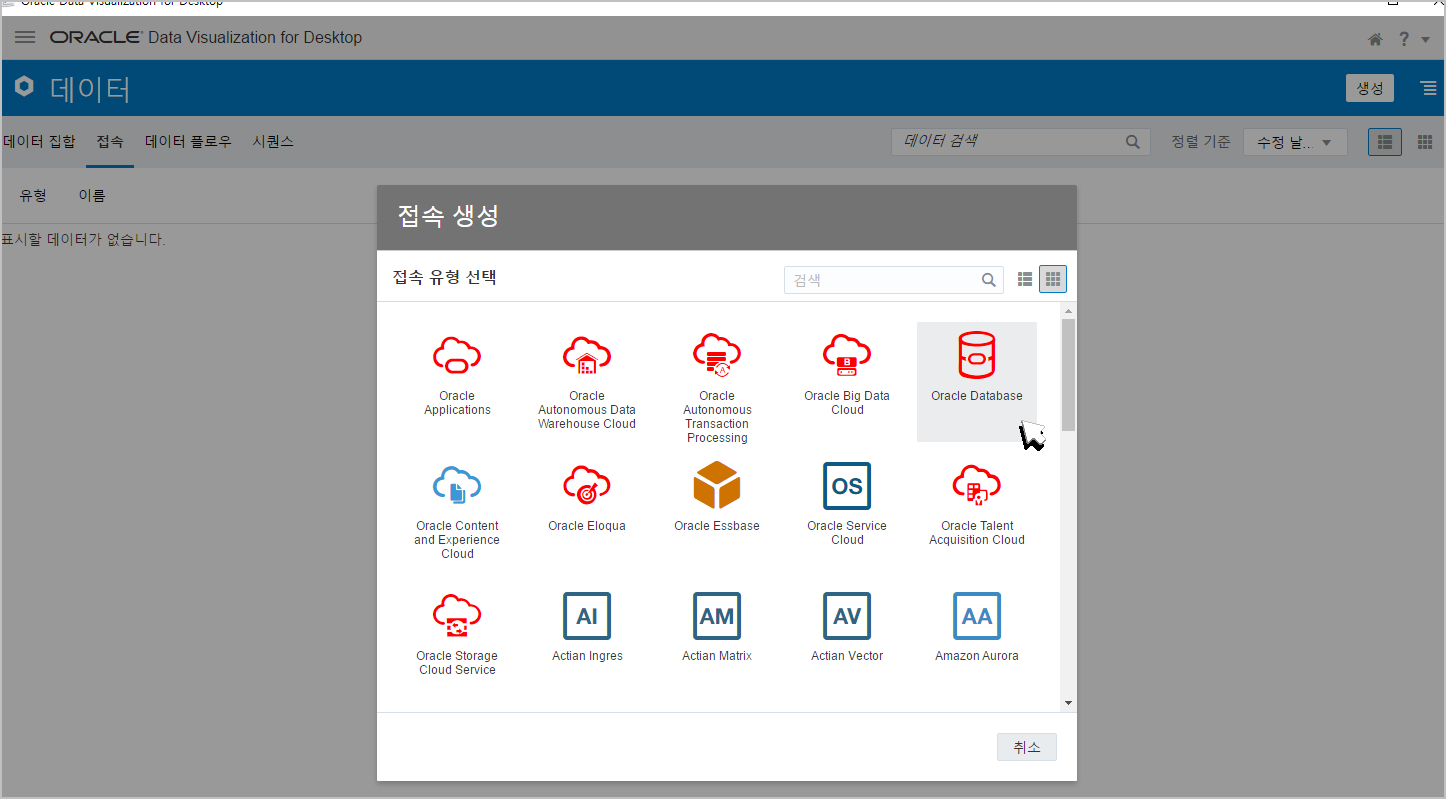Click the magnifier in dialog search box
The width and height of the screenshot is (1446, 799).
point(988,280)
